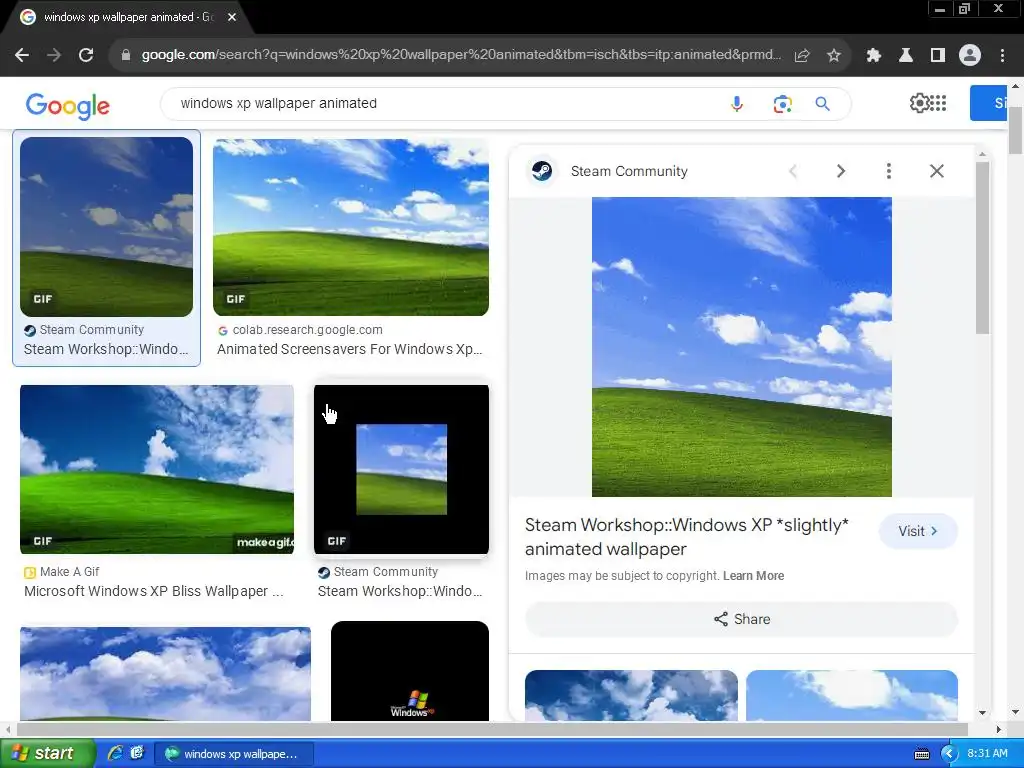Click the page vertical scrollbar thumb
1024x768 pixels.
point(1015,129)
